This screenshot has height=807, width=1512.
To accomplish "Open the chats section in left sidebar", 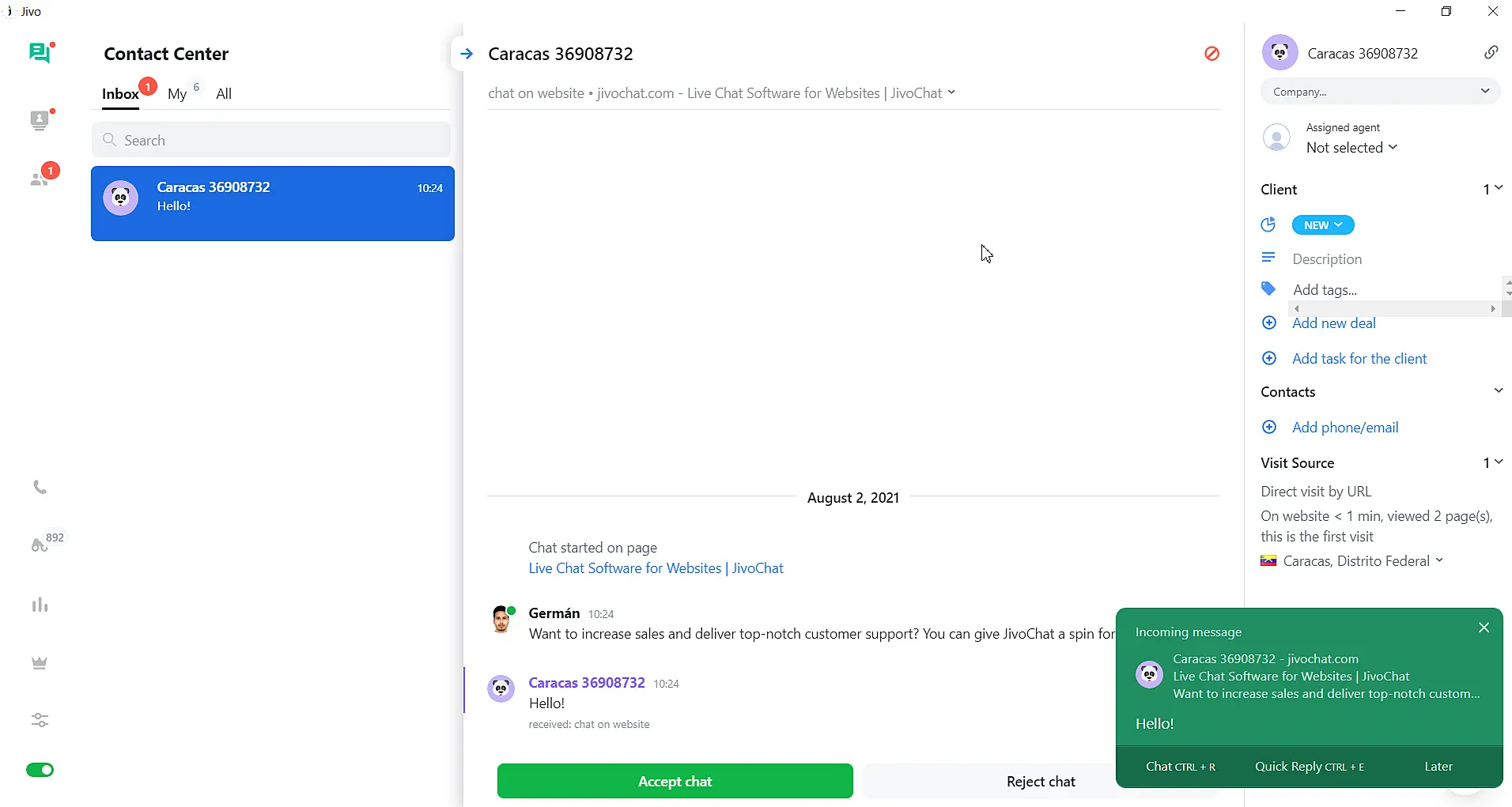I will click(40, 52).
